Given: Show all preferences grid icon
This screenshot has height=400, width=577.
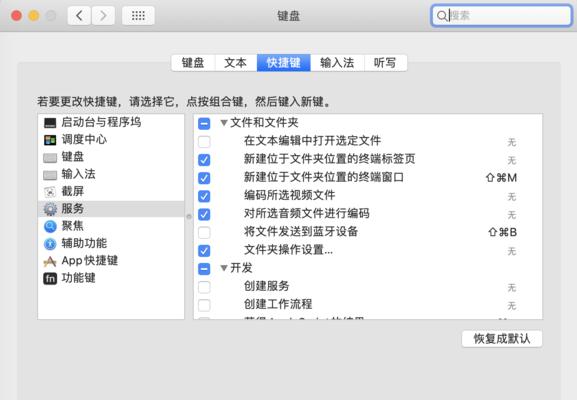Looking at the screenshot, I should [x=138, y=15].
